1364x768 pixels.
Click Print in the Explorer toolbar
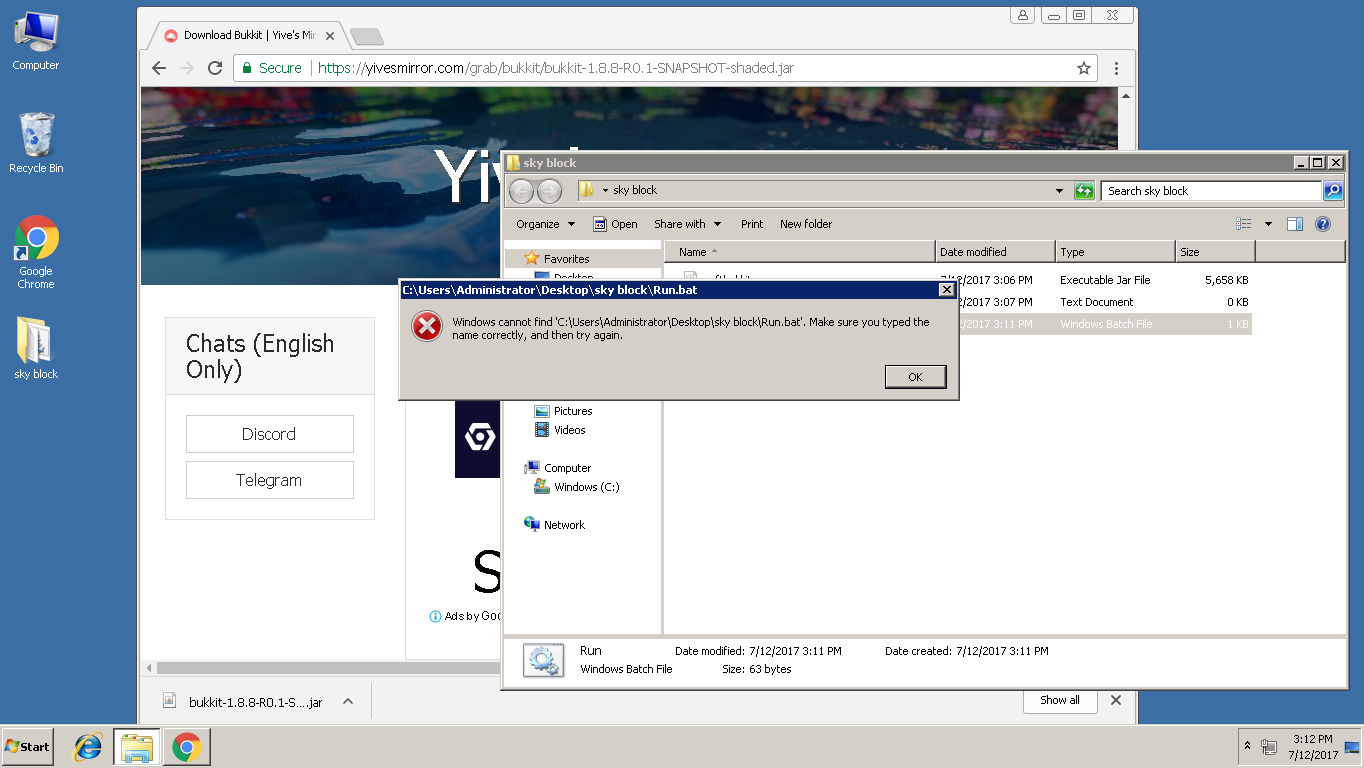[x=752, y=224]
